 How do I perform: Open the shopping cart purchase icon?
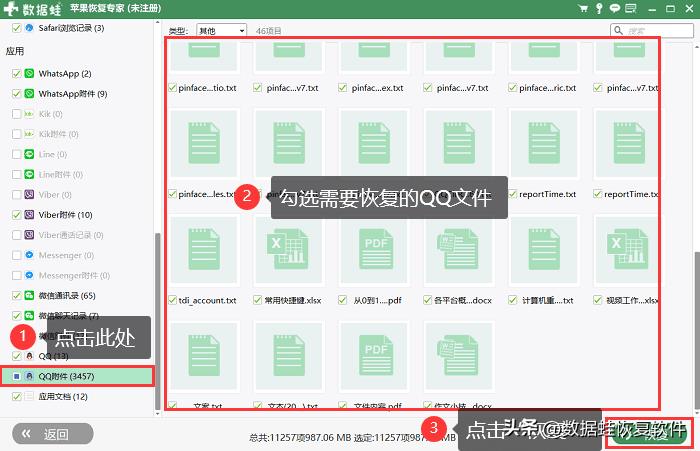tap(583, 8)
